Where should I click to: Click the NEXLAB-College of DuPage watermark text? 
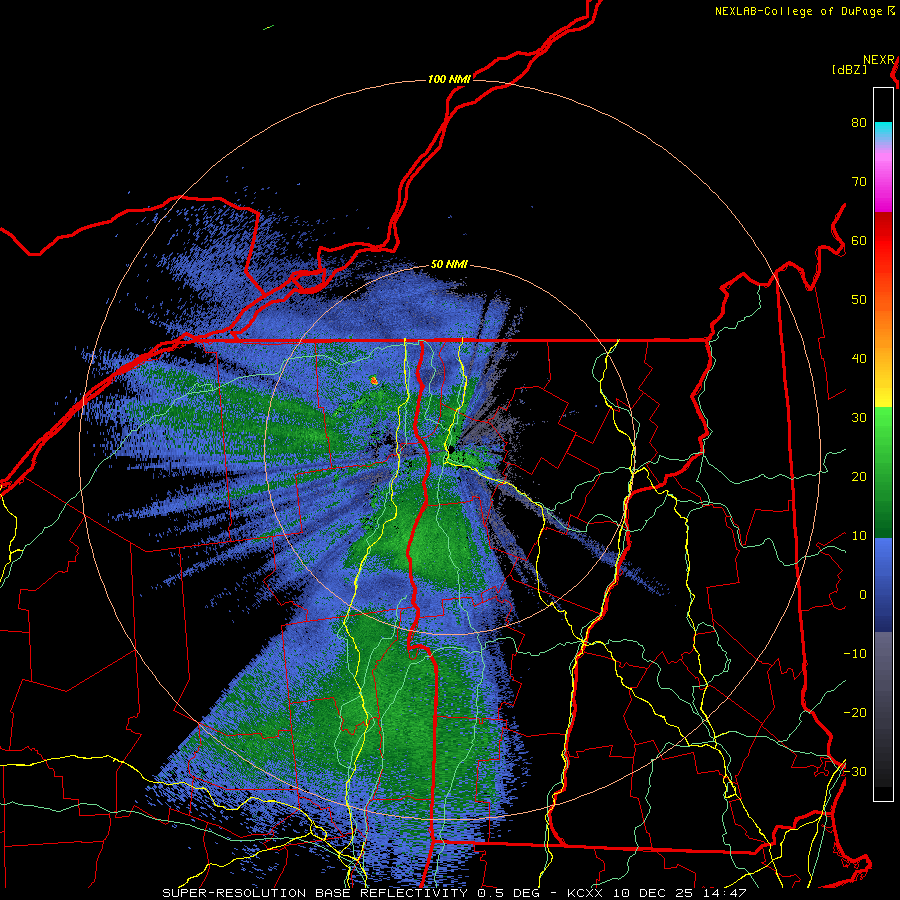coord(800,11)
